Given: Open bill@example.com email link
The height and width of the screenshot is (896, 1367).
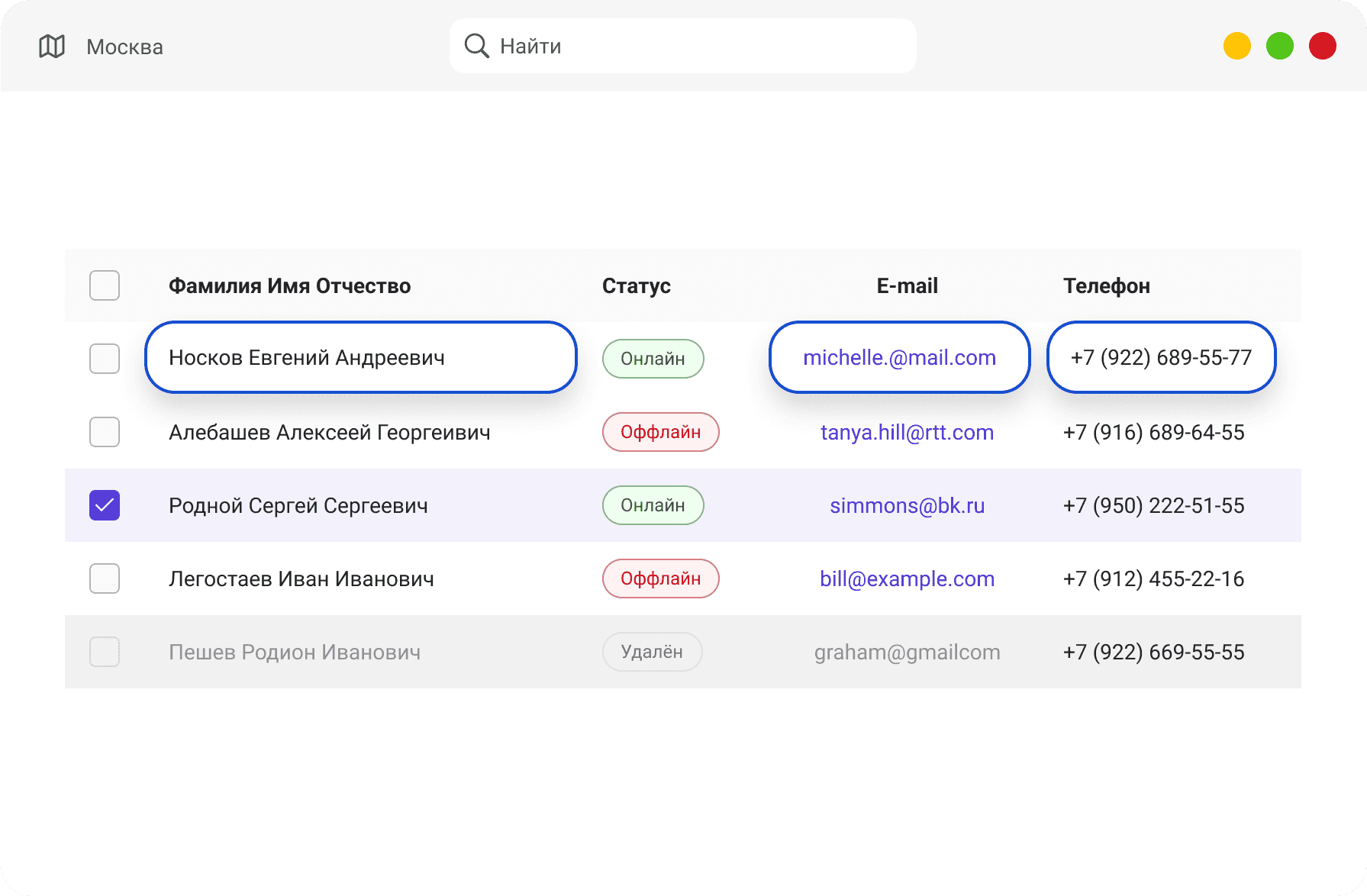Looking at the screenshot, I should (907, 579).
